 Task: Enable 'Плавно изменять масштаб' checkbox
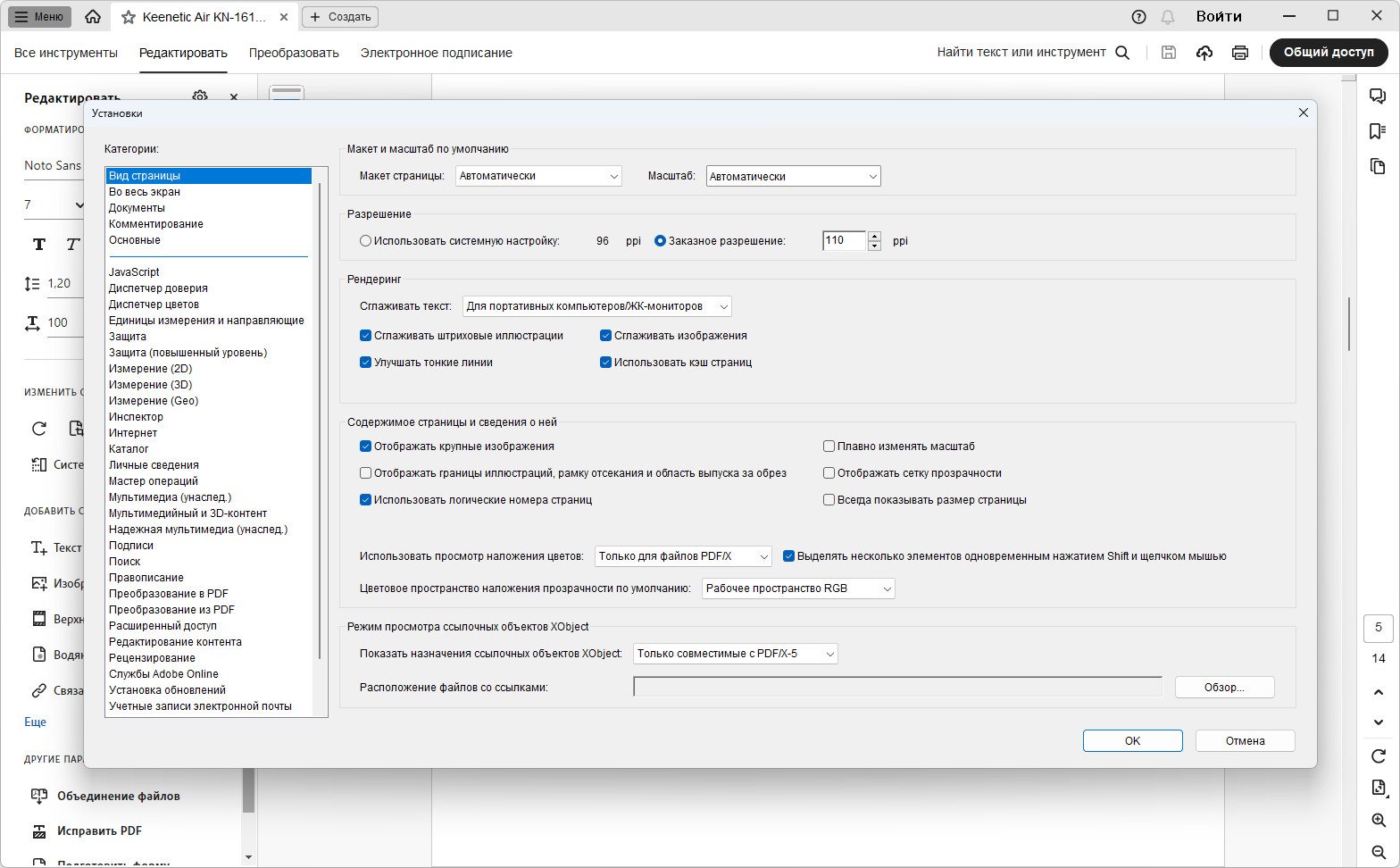point(829,447)
